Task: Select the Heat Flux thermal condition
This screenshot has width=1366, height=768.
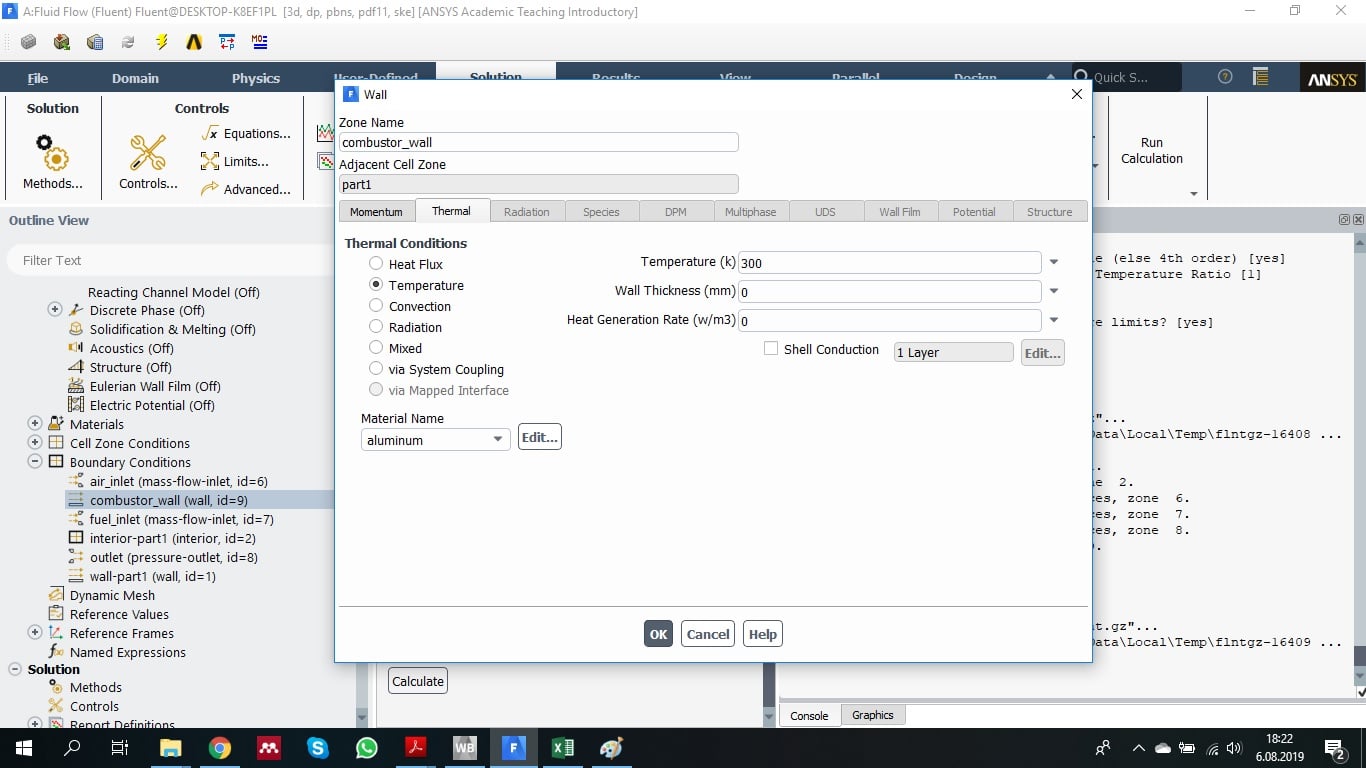Action: (376, 264)
